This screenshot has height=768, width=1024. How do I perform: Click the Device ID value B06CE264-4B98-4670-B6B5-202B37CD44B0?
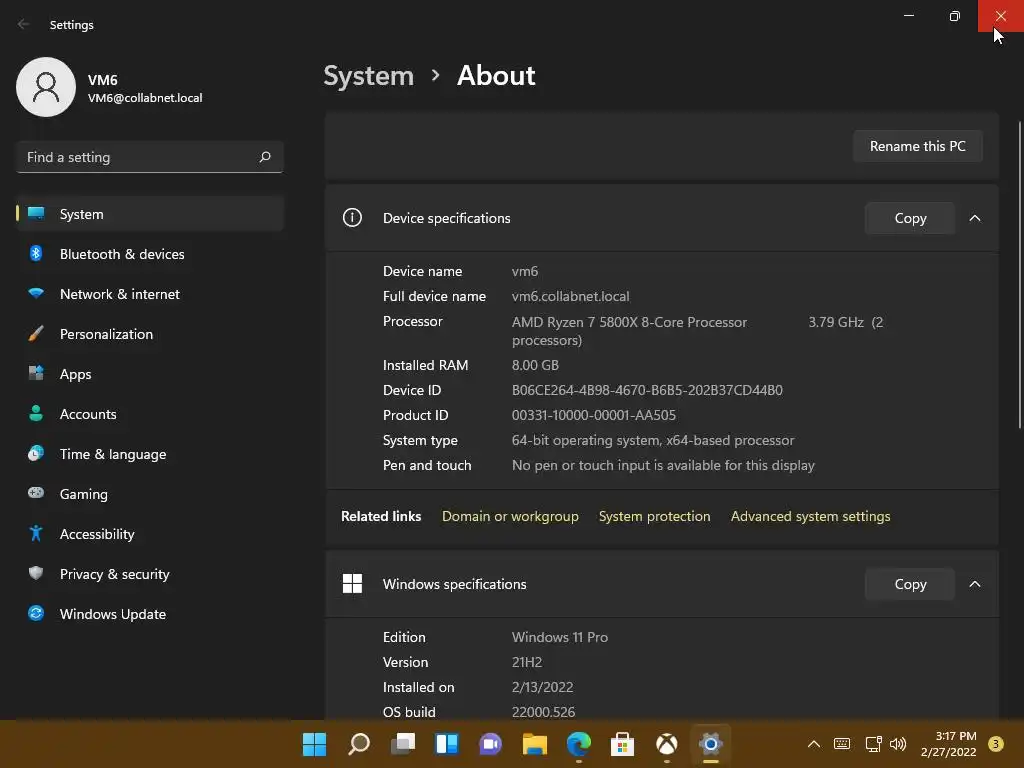click(647, 391)
